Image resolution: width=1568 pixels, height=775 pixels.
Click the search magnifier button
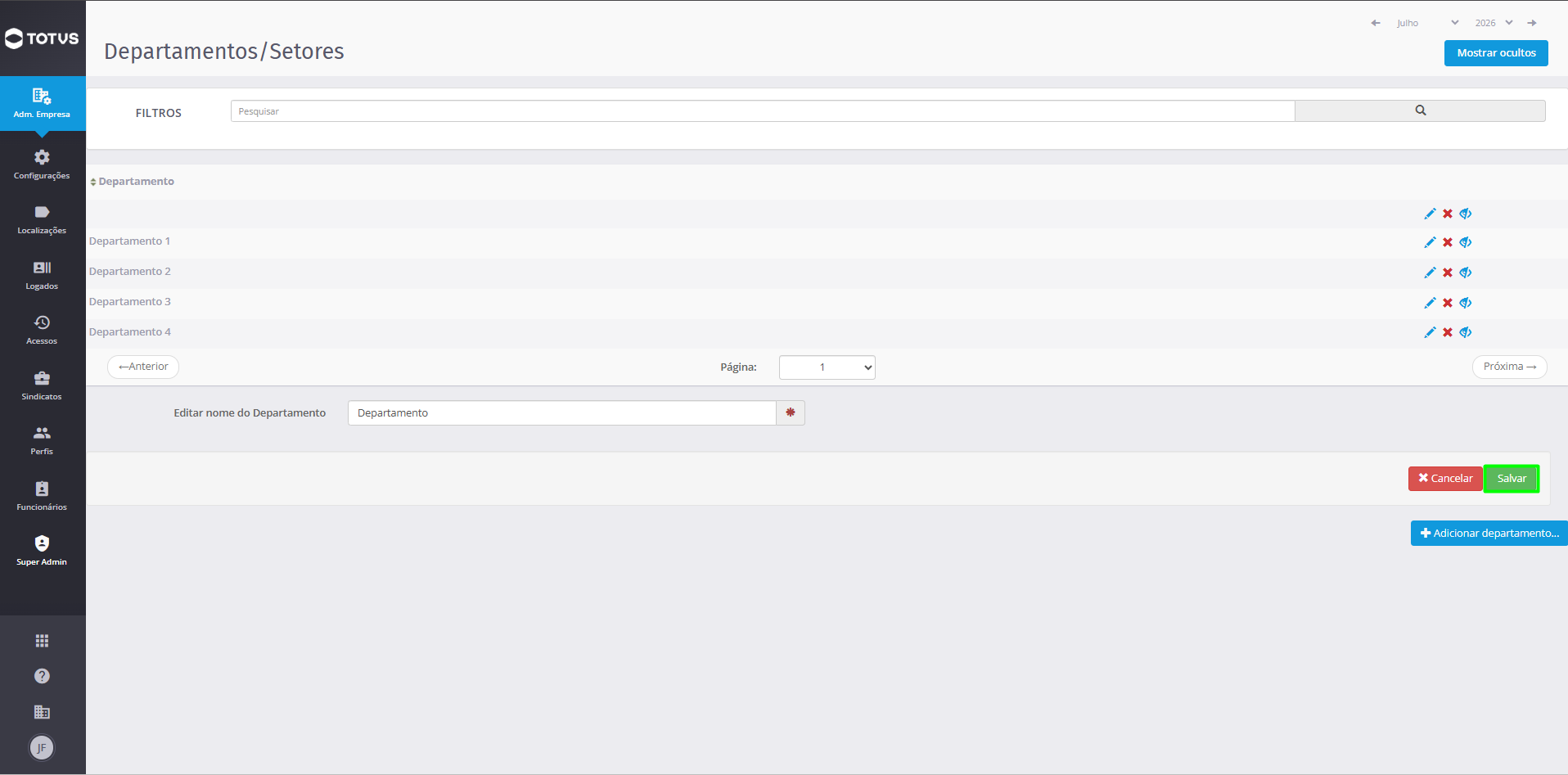1420,110
